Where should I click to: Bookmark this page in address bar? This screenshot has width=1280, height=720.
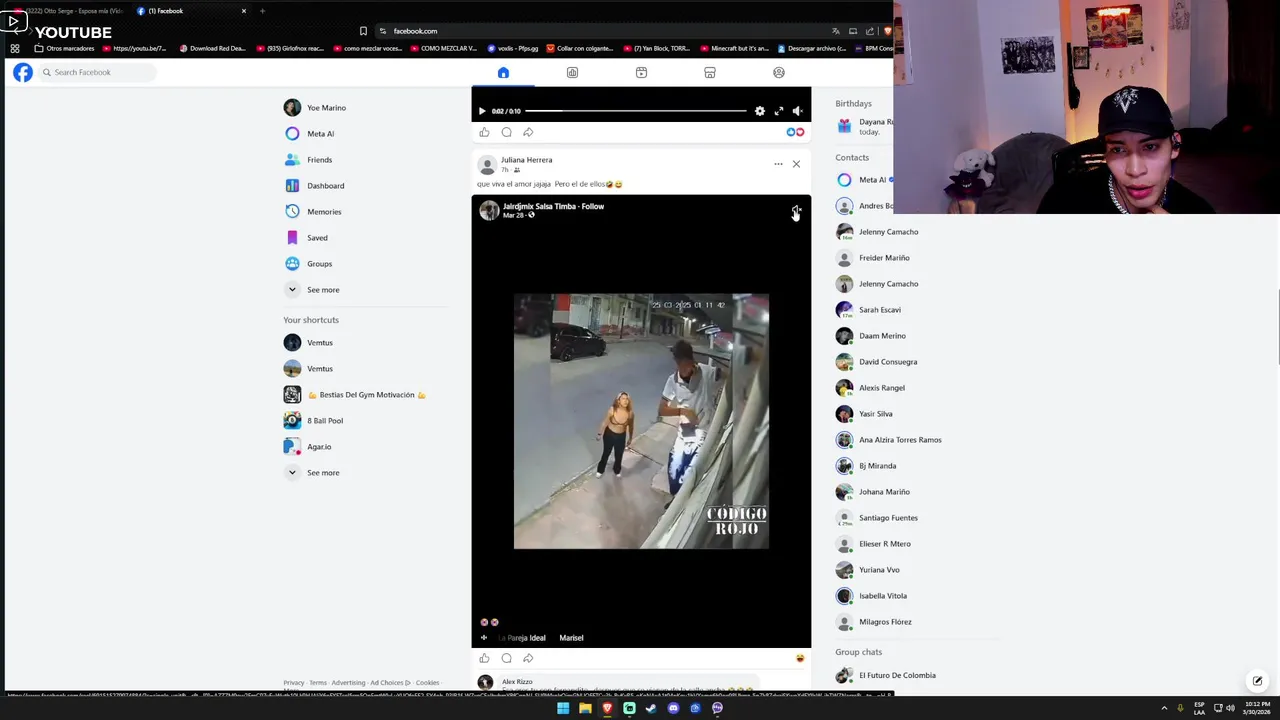click(x=363, y=31)
